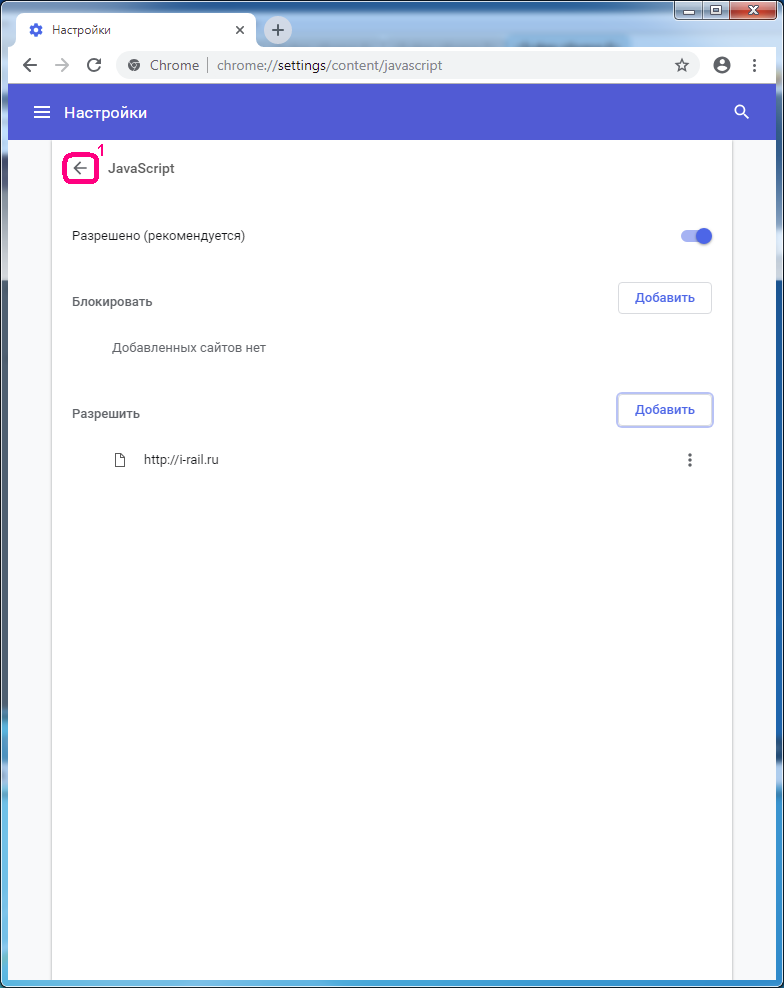Image resolution: width=784 pixels, height=988 pixels.
Task: Click Добавить in the Разрешить section
Action: point(664,410)
